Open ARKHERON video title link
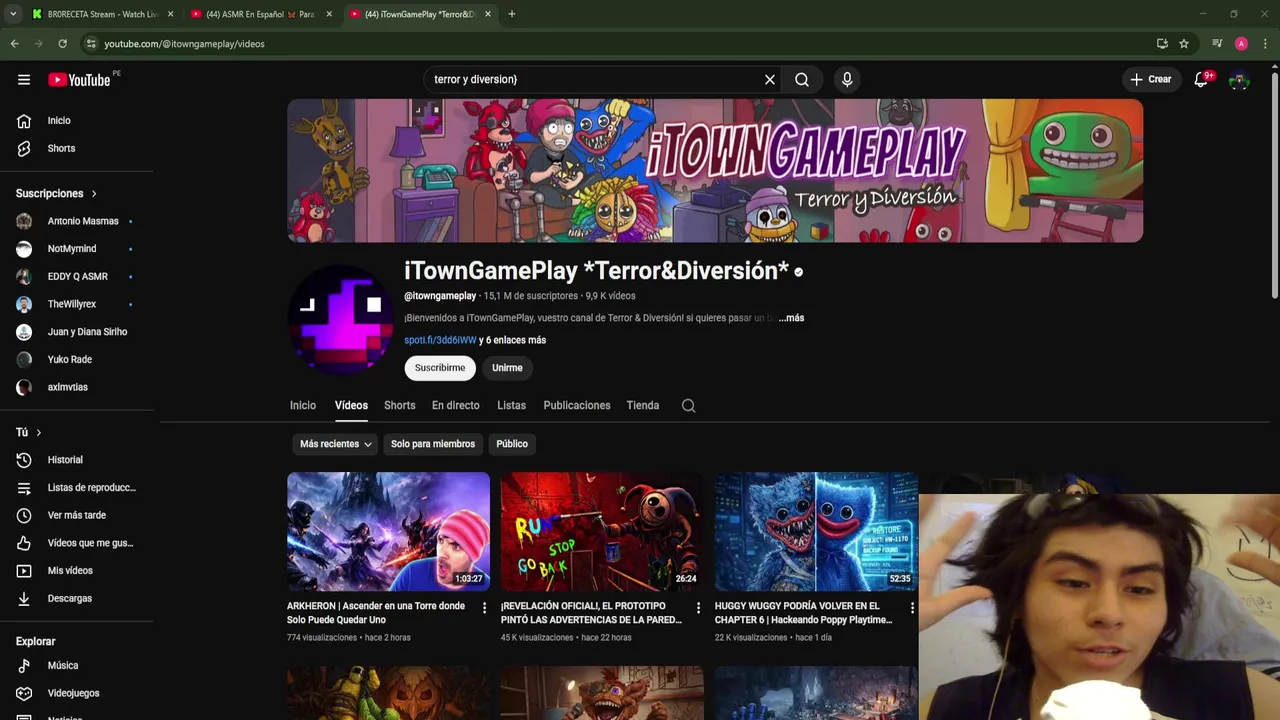 click(376, 613)
